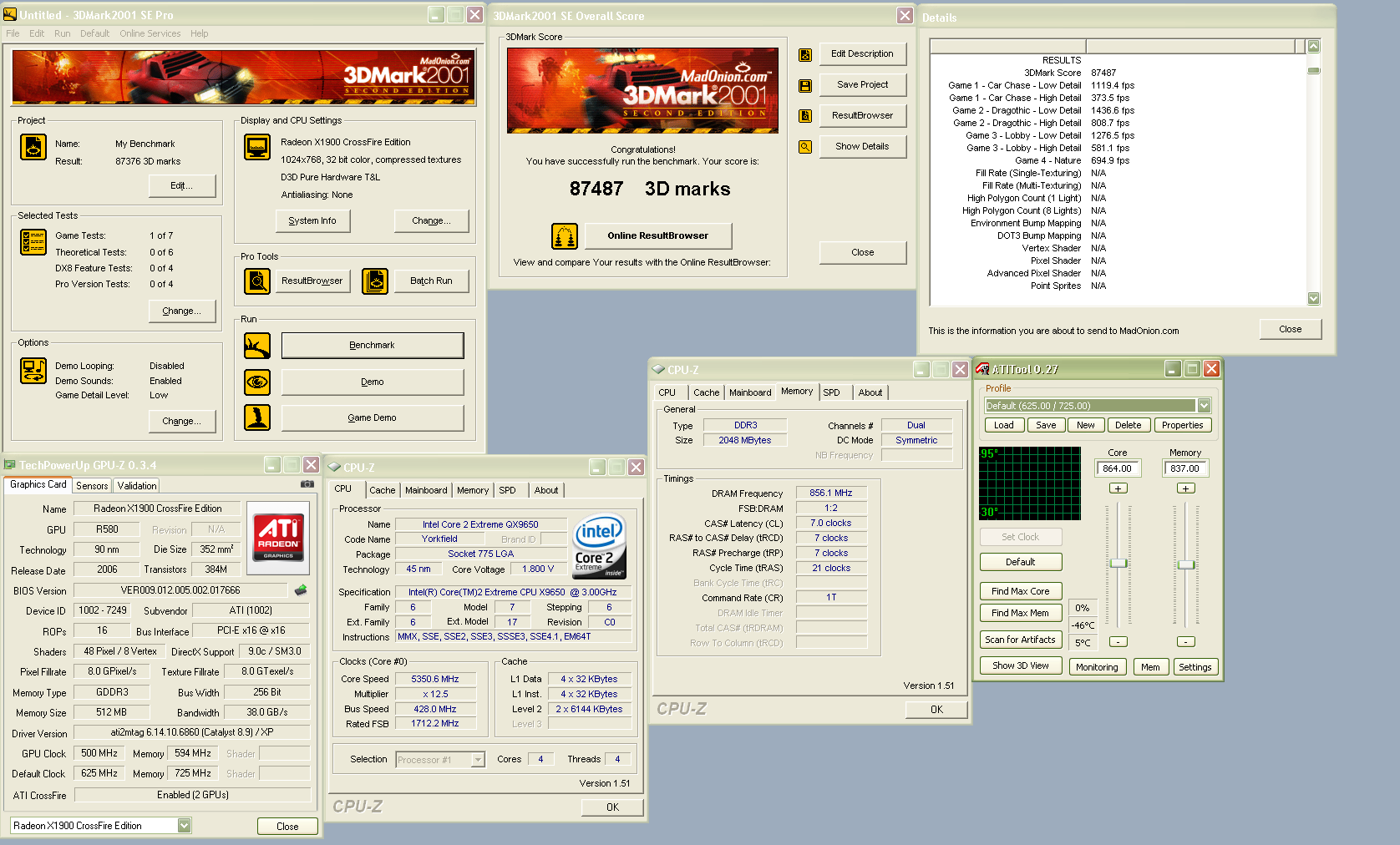Screen dimensions: 1400x845
Task: Click Change in Display and CPU Settings
Action: (x=431, y=220)
